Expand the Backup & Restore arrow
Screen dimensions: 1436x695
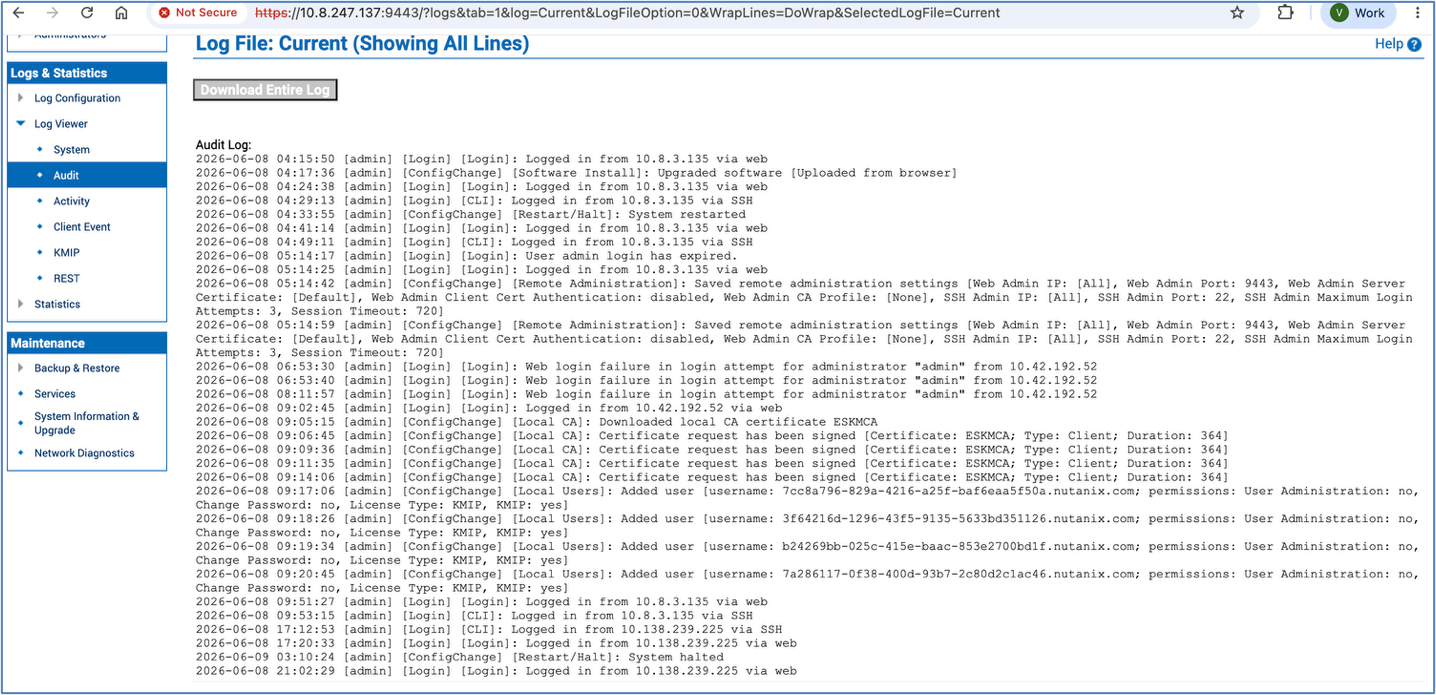click(x=20, y=368)
